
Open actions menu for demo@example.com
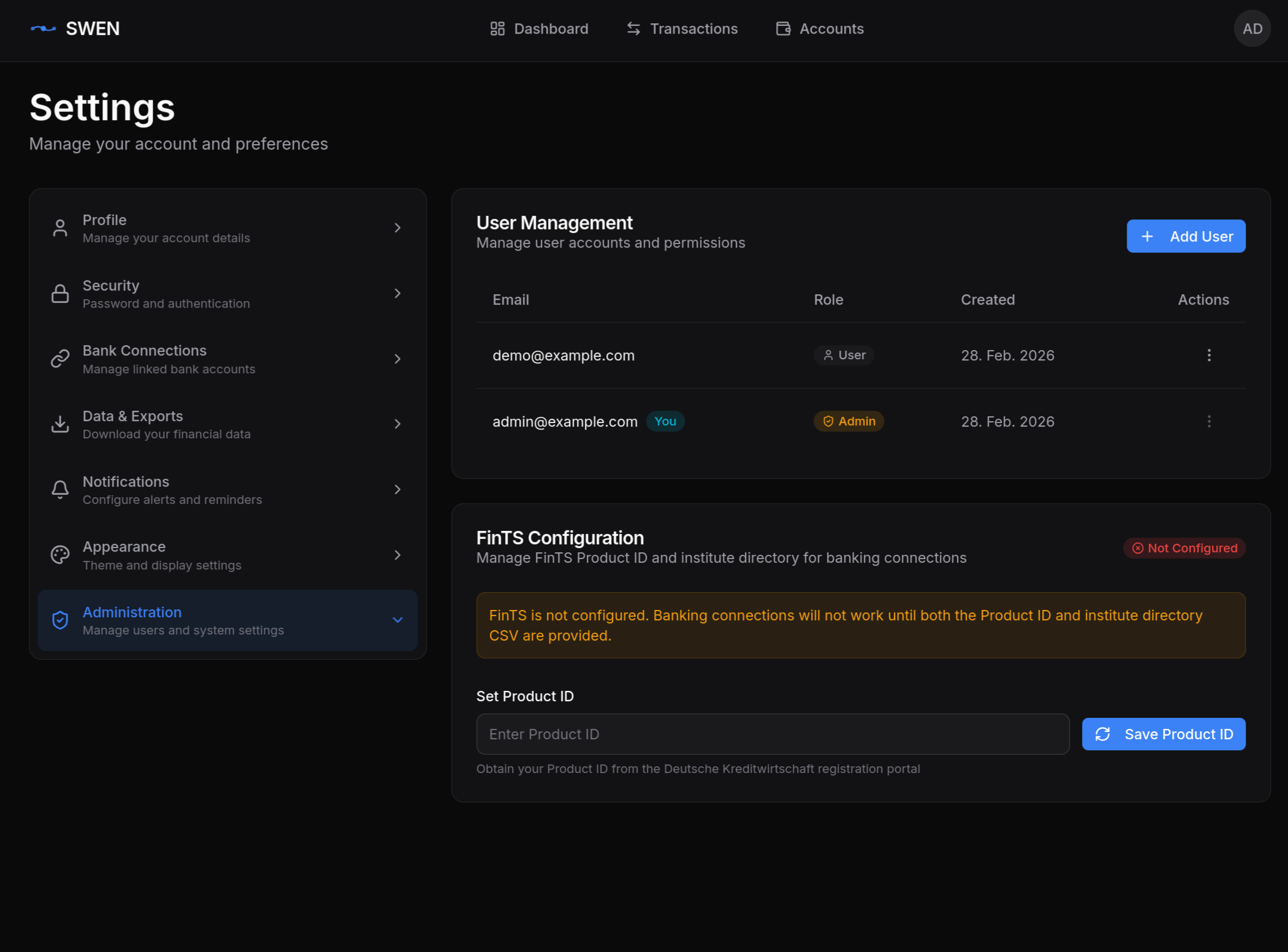coord(1208,356)
